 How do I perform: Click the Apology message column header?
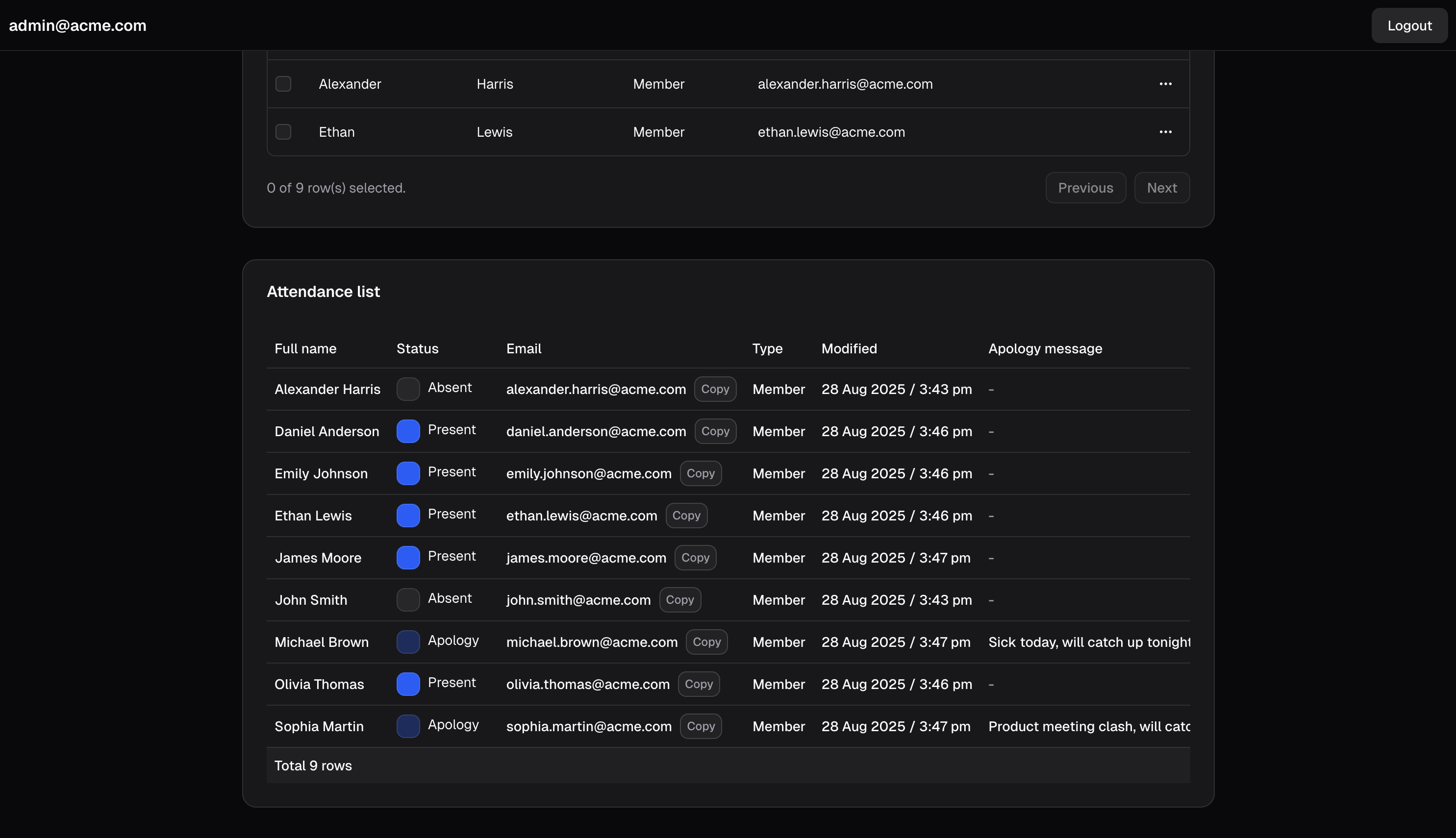click(1045, 348)
